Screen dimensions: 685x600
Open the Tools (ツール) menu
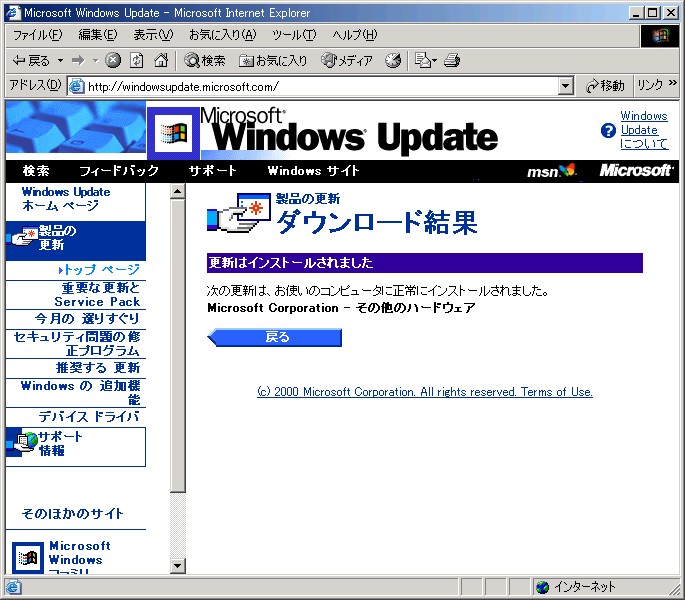pyautogui.click(x=294, y=35)
